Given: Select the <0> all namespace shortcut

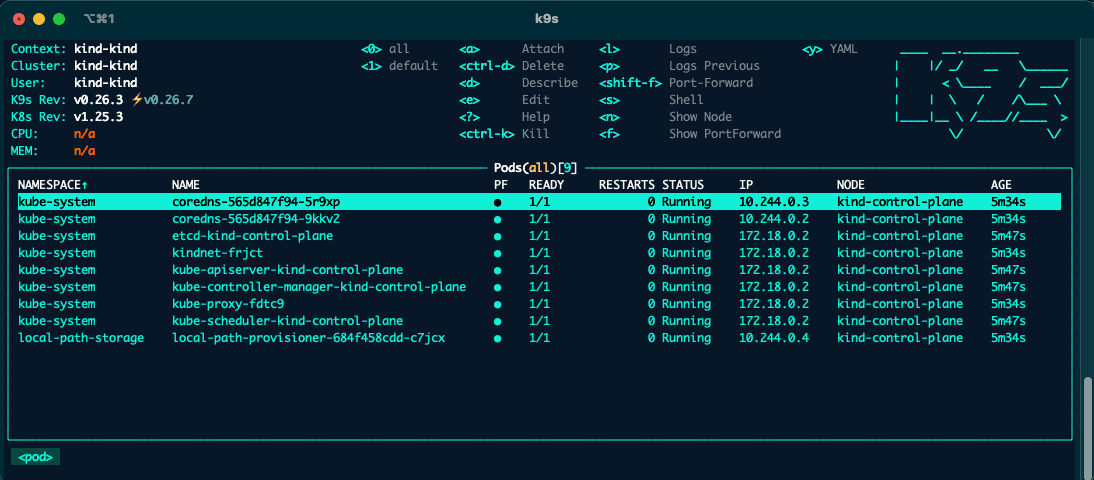Looking at the screenshot, I should pos(385,49).
